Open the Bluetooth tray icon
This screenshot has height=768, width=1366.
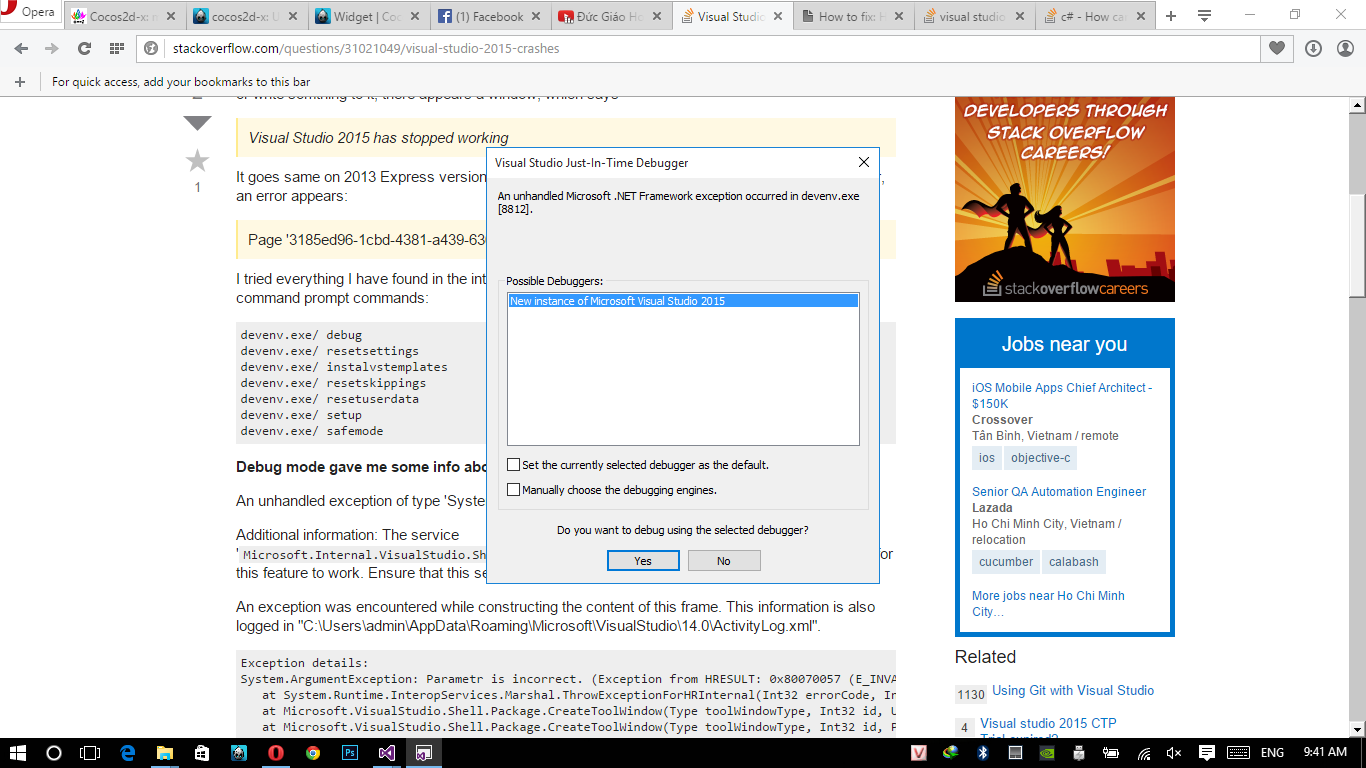983,753
